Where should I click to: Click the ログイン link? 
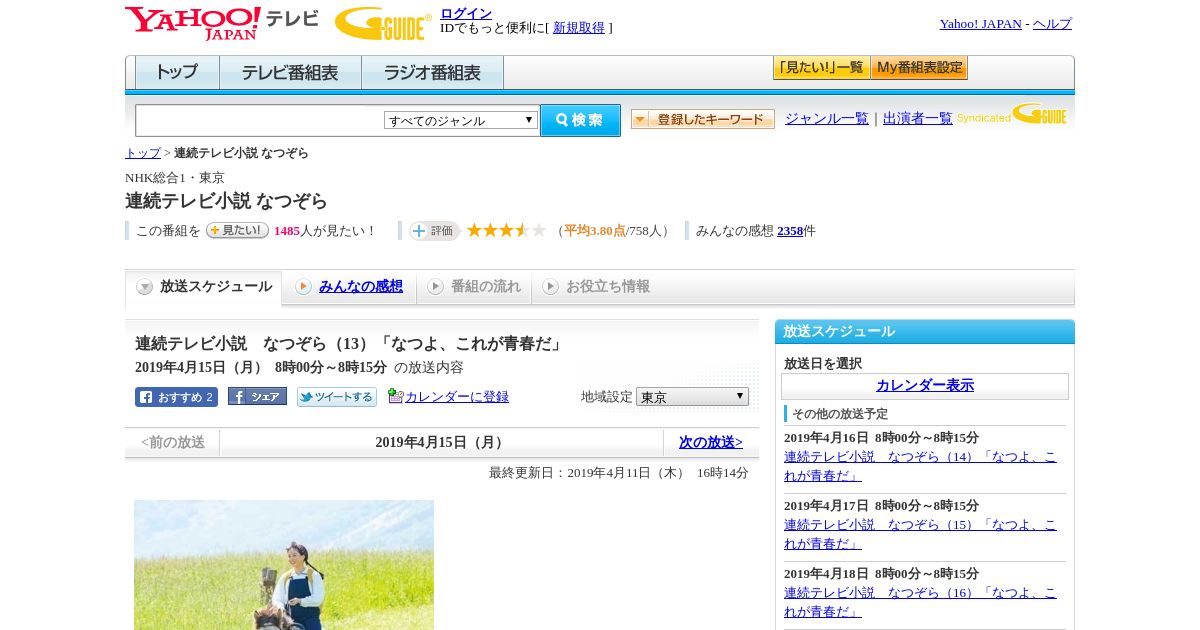[x=466, y=13]
